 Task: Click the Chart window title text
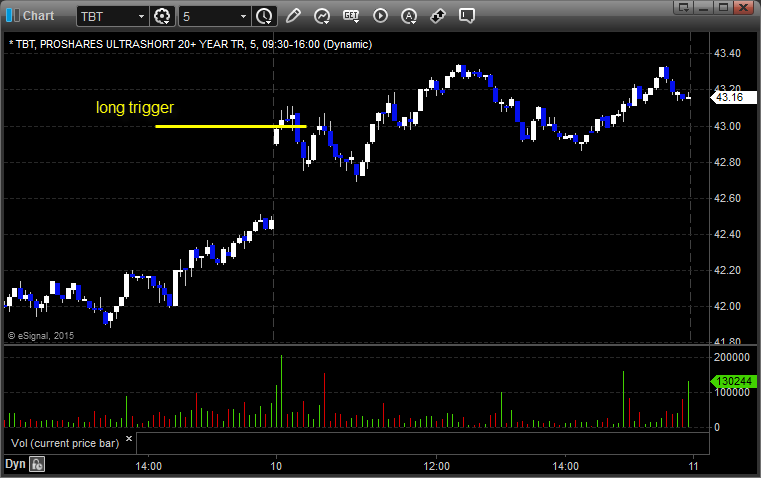[38, 16]
